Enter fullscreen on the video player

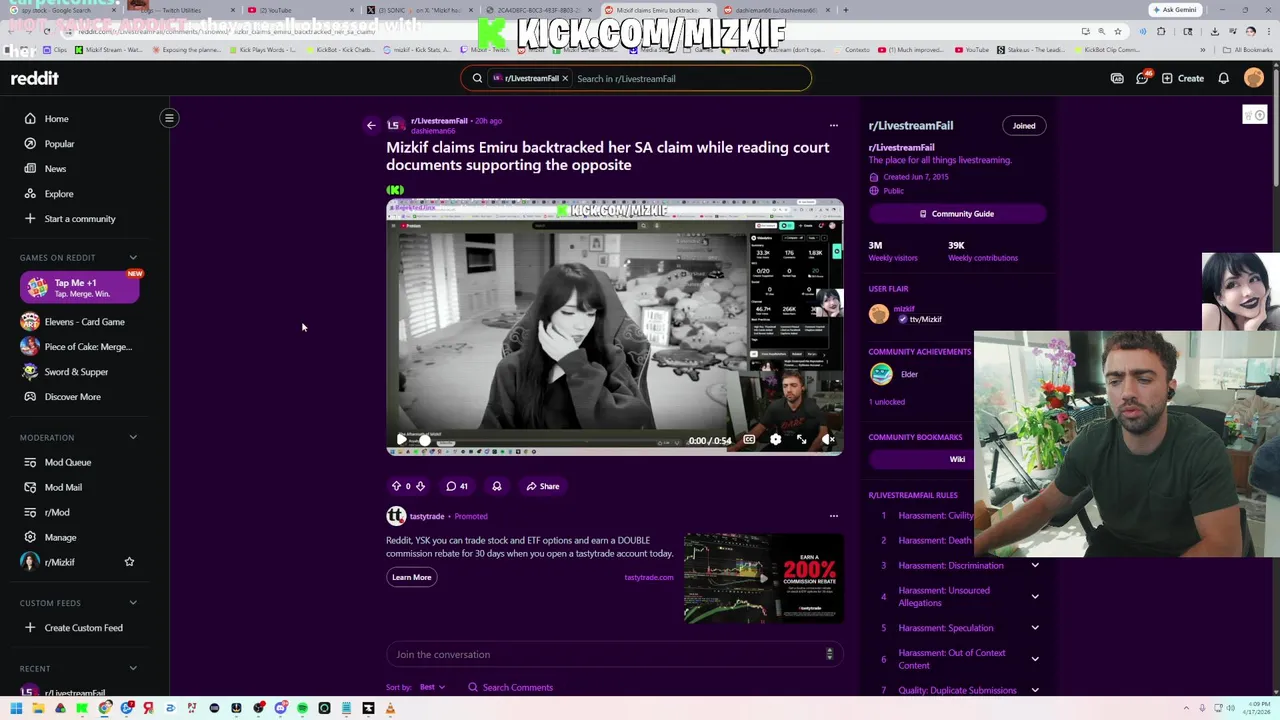(x=801, y=440)
